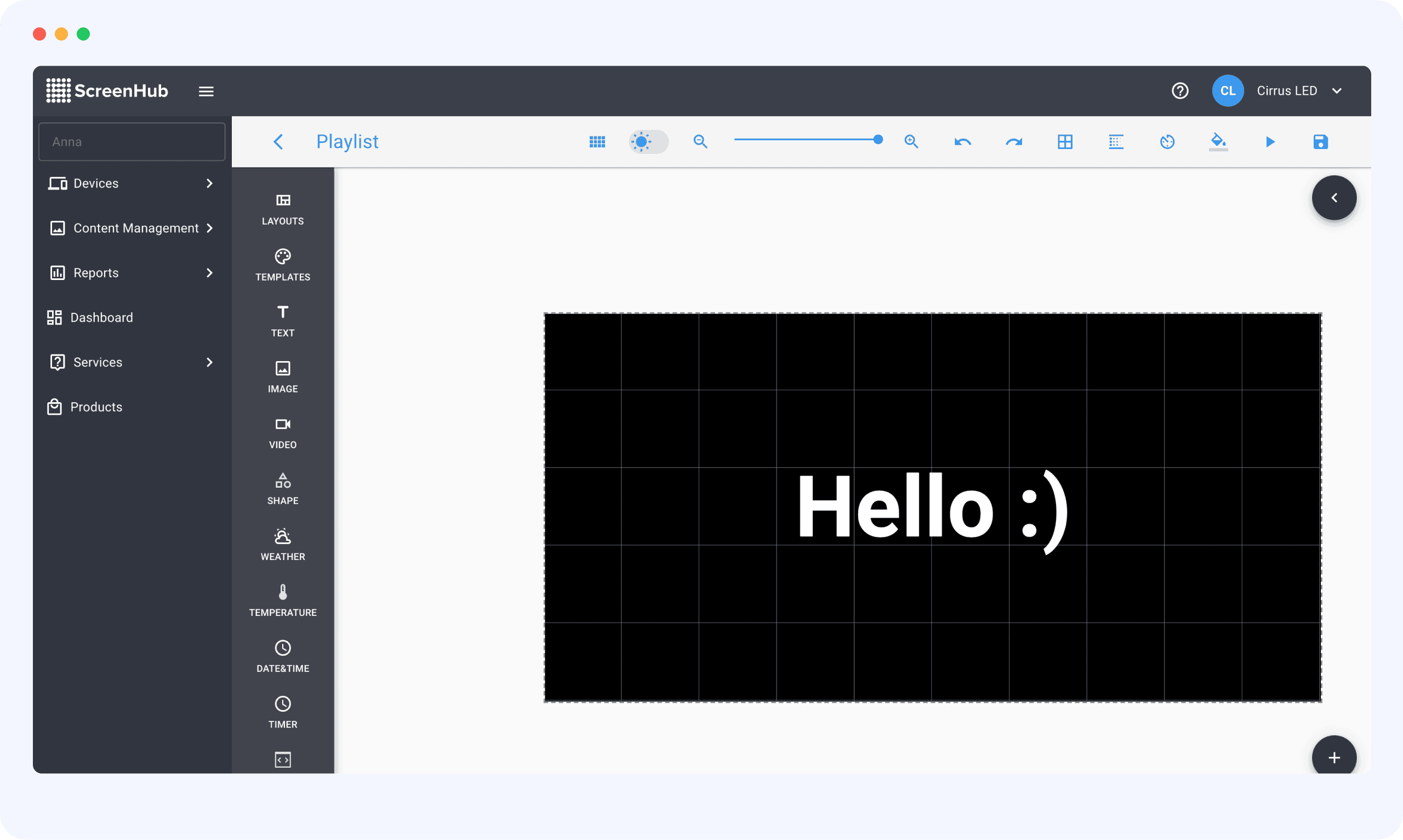This screenshot has width=1403, height=840.
Task: Play the playlist preview
Action: point(1270,141)
